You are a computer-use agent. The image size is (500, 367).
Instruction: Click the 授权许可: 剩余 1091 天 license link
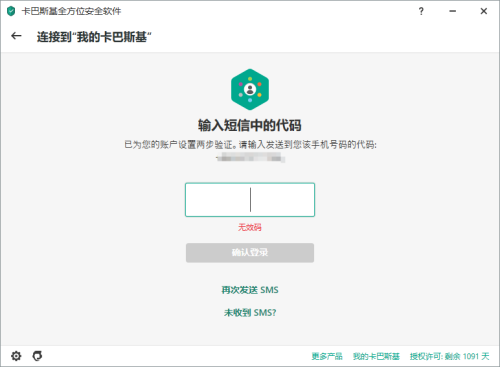click(450, 356)
